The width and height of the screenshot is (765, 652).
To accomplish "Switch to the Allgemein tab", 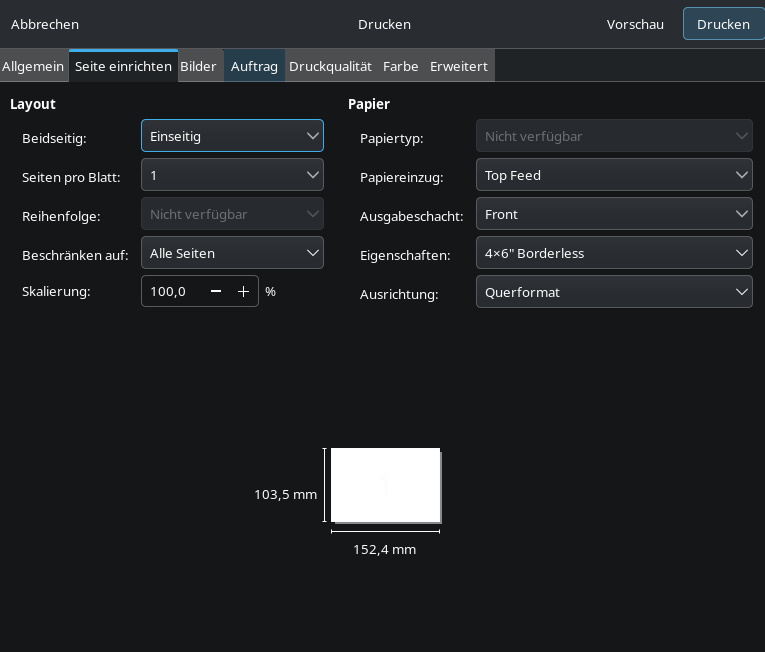I will pos(34,66).
